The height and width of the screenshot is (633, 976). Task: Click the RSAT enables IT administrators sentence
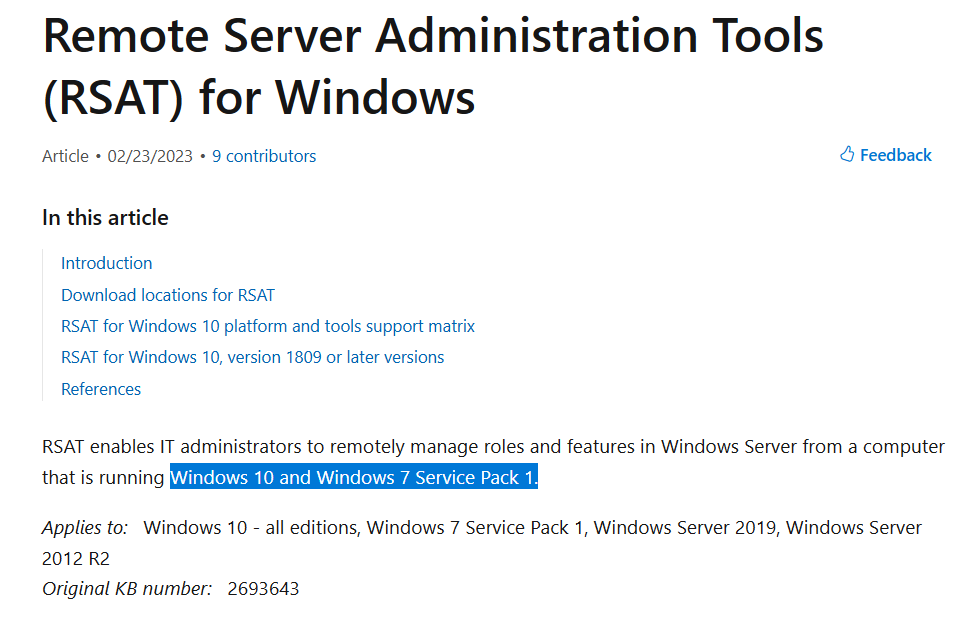point(493,462)
